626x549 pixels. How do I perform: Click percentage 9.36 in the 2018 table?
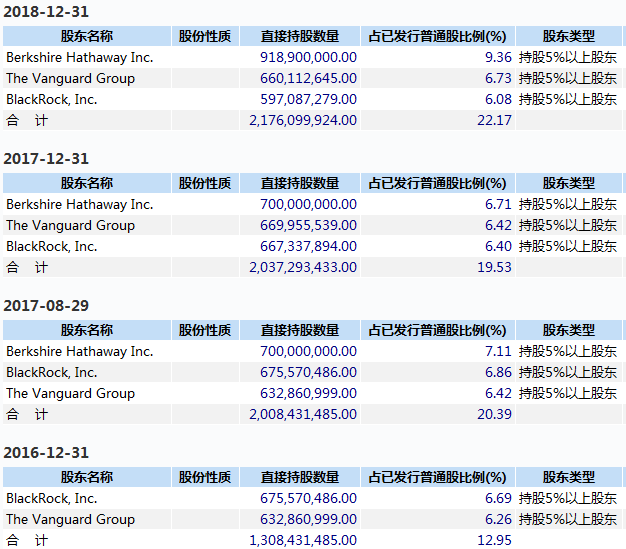coord(498,57)
